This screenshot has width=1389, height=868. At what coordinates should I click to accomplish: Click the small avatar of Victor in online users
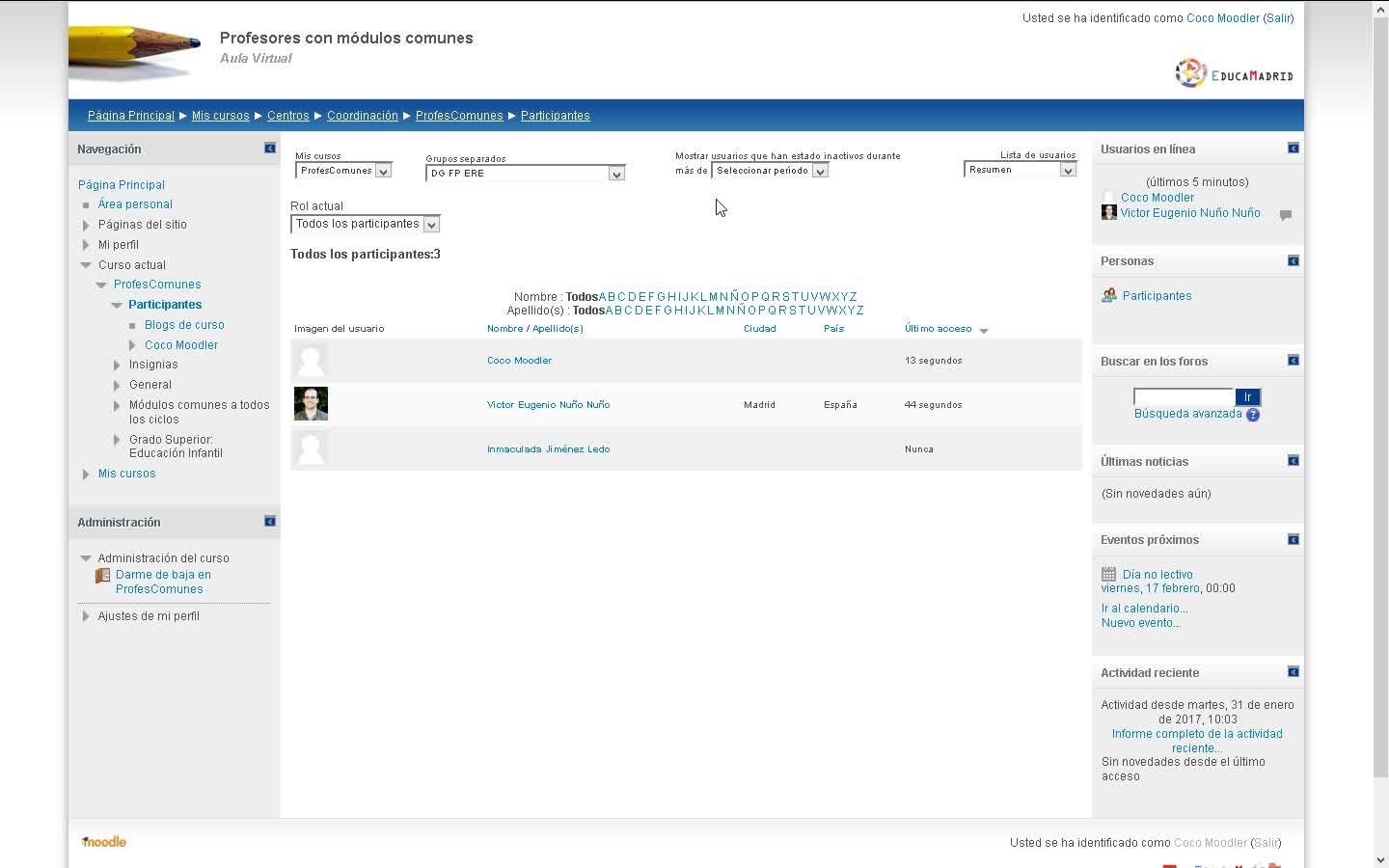point(1109,212)
